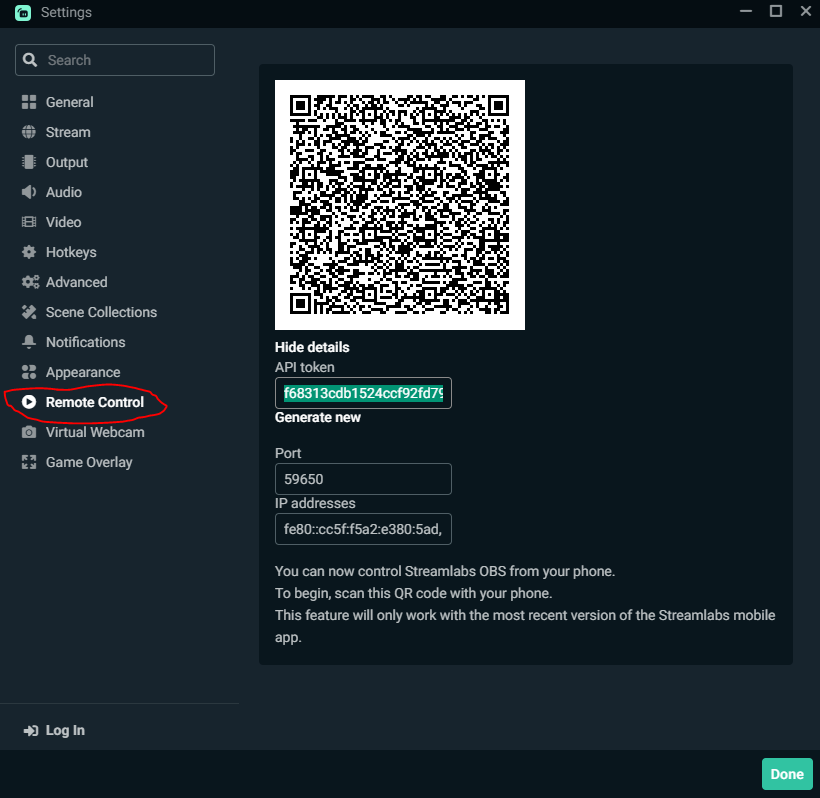Click the search magnifier icon
This screenshot has width=820, height=798.
(x=30, y=60)
